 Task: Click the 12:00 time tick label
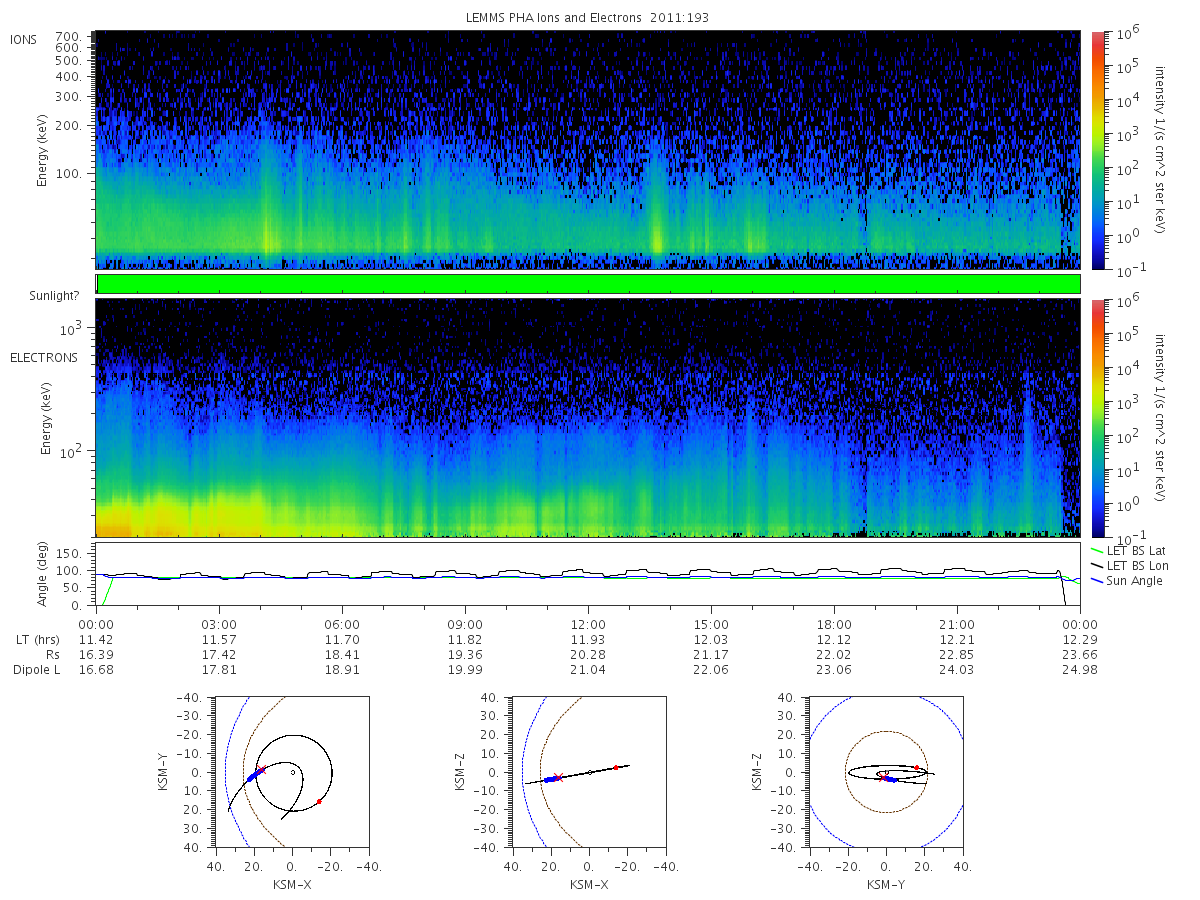coord(588,623)
